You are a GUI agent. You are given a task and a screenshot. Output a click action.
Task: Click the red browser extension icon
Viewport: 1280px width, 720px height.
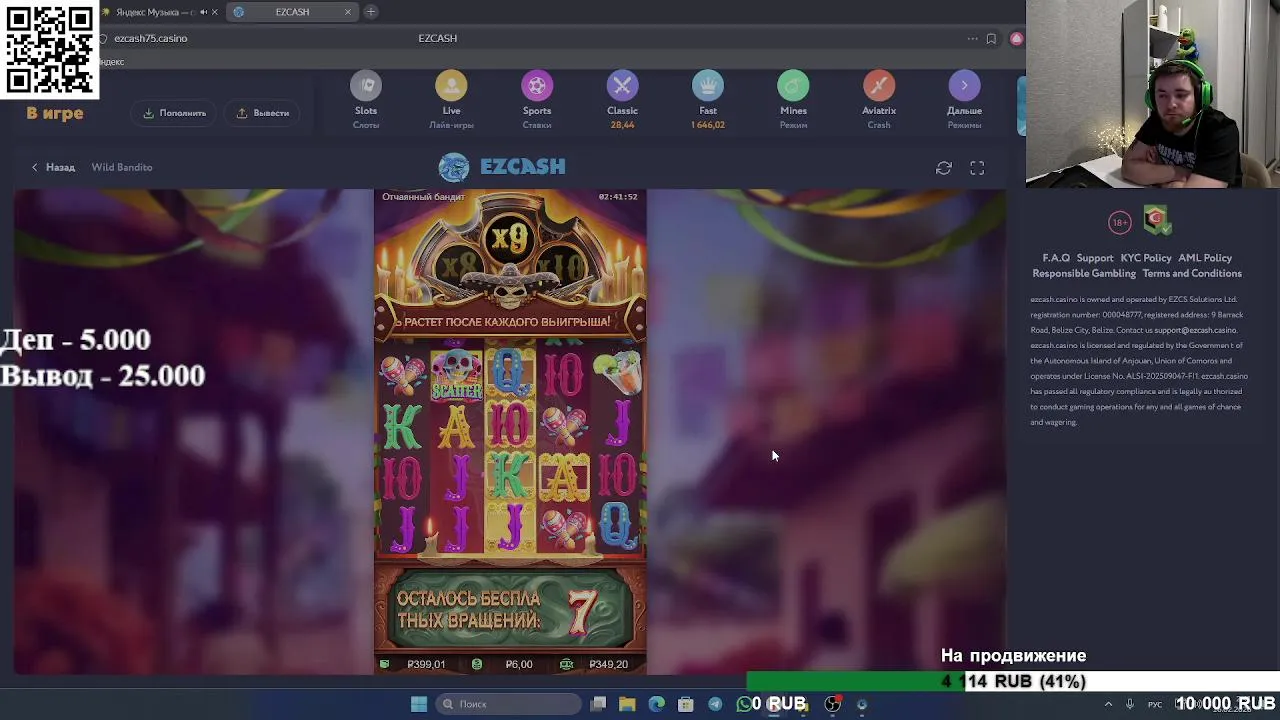tap(1016, 38)
